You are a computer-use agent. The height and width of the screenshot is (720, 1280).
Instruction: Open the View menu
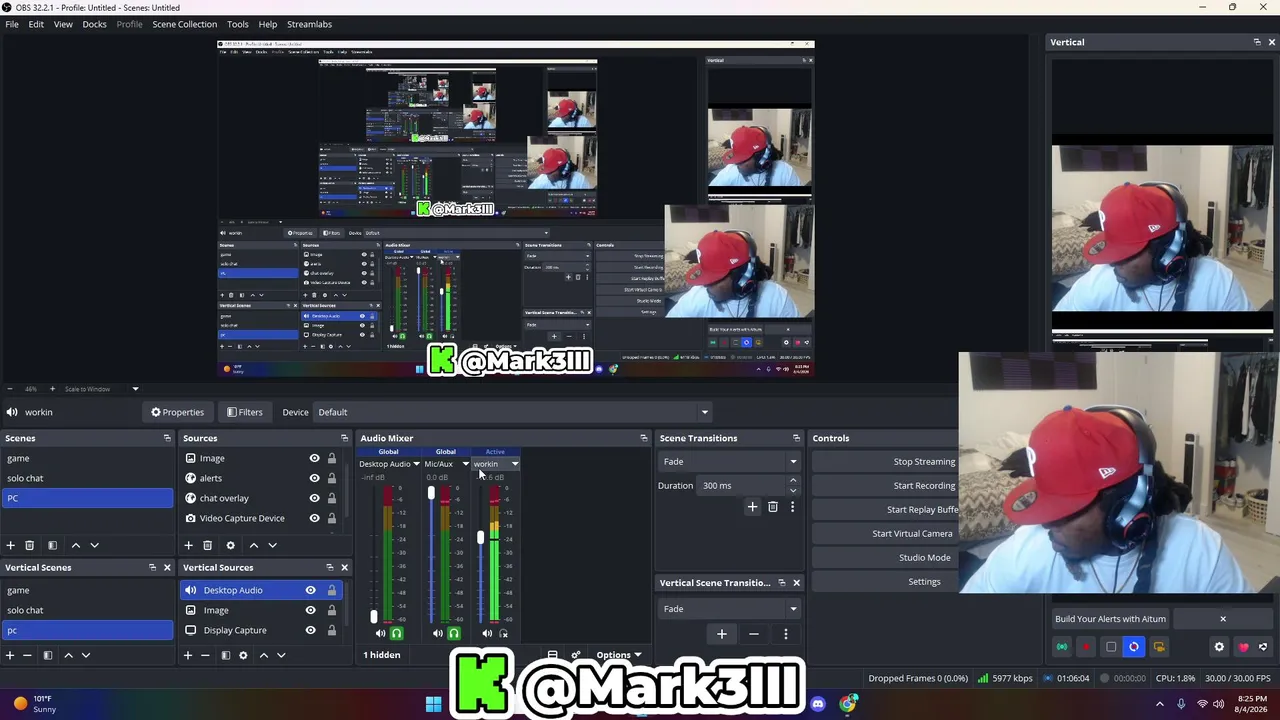63,24
